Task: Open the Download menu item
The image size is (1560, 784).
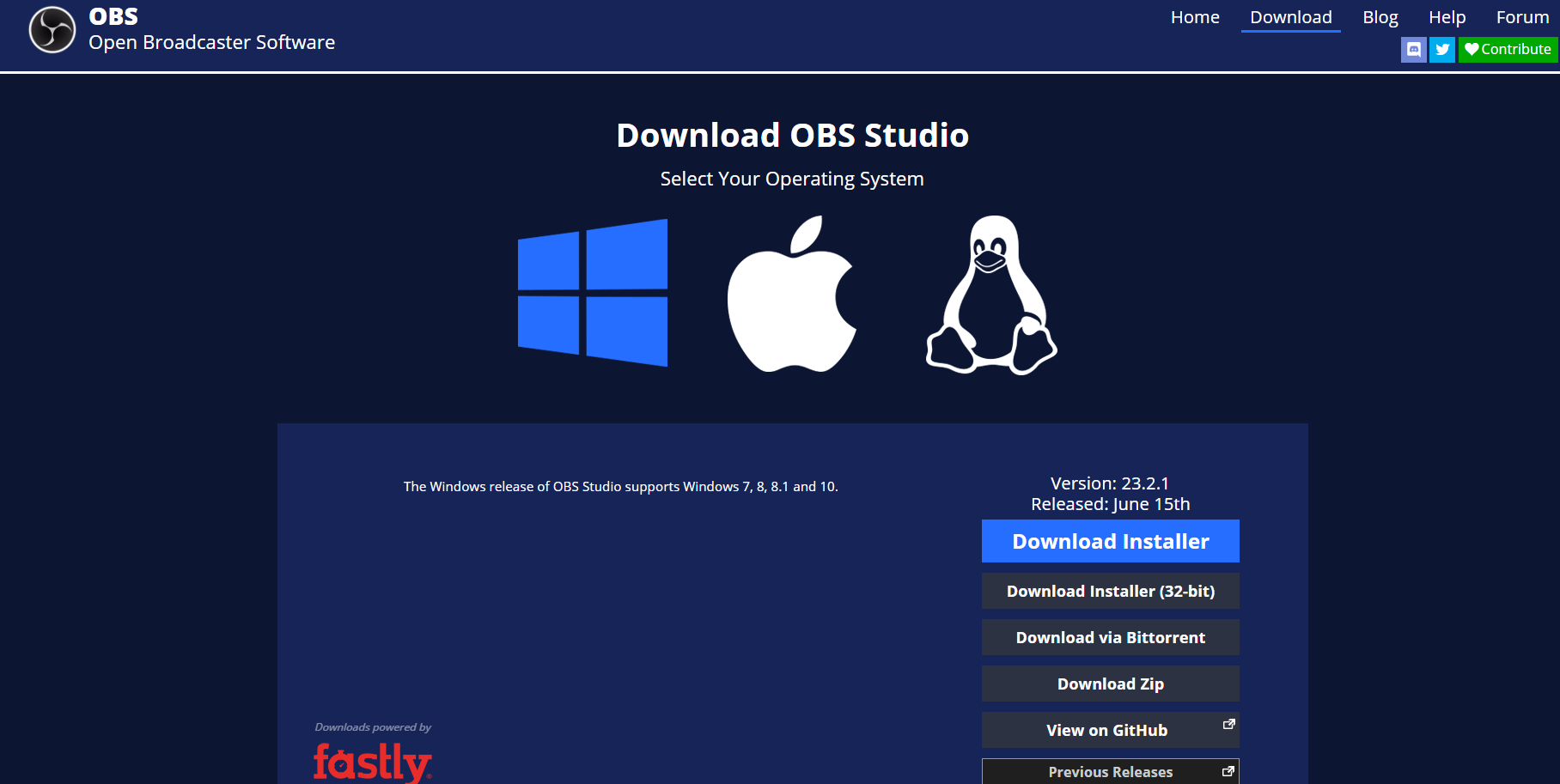Action: coord(1291,17)
